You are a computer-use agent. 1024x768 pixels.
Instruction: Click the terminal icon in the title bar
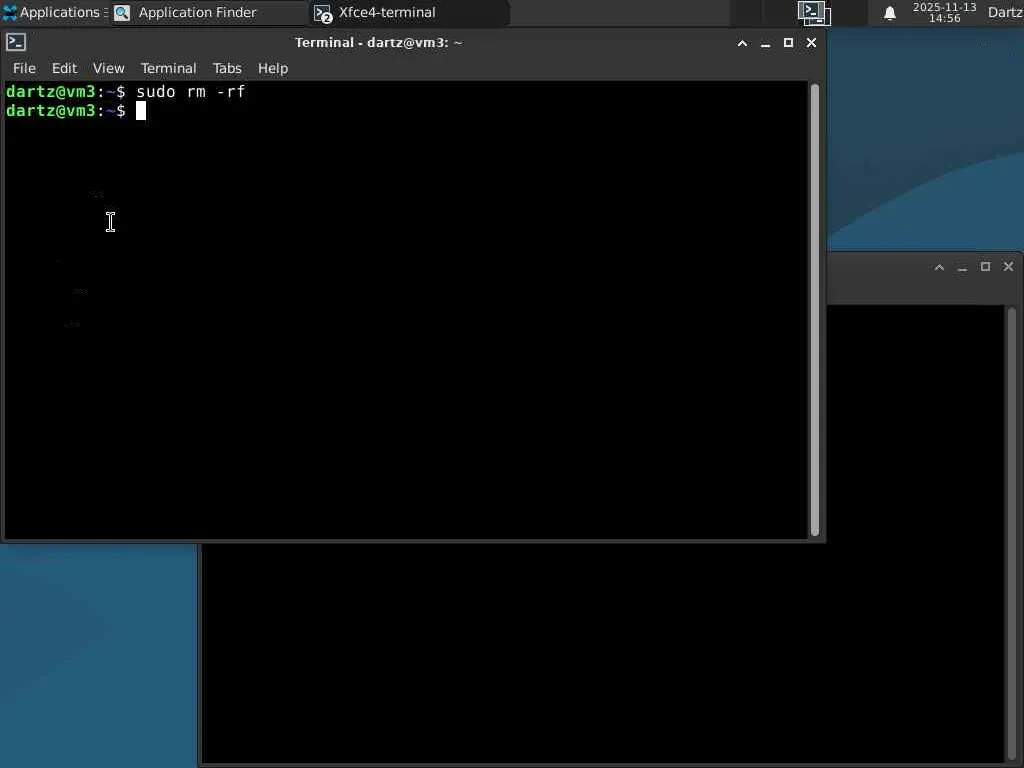[16, 42]
